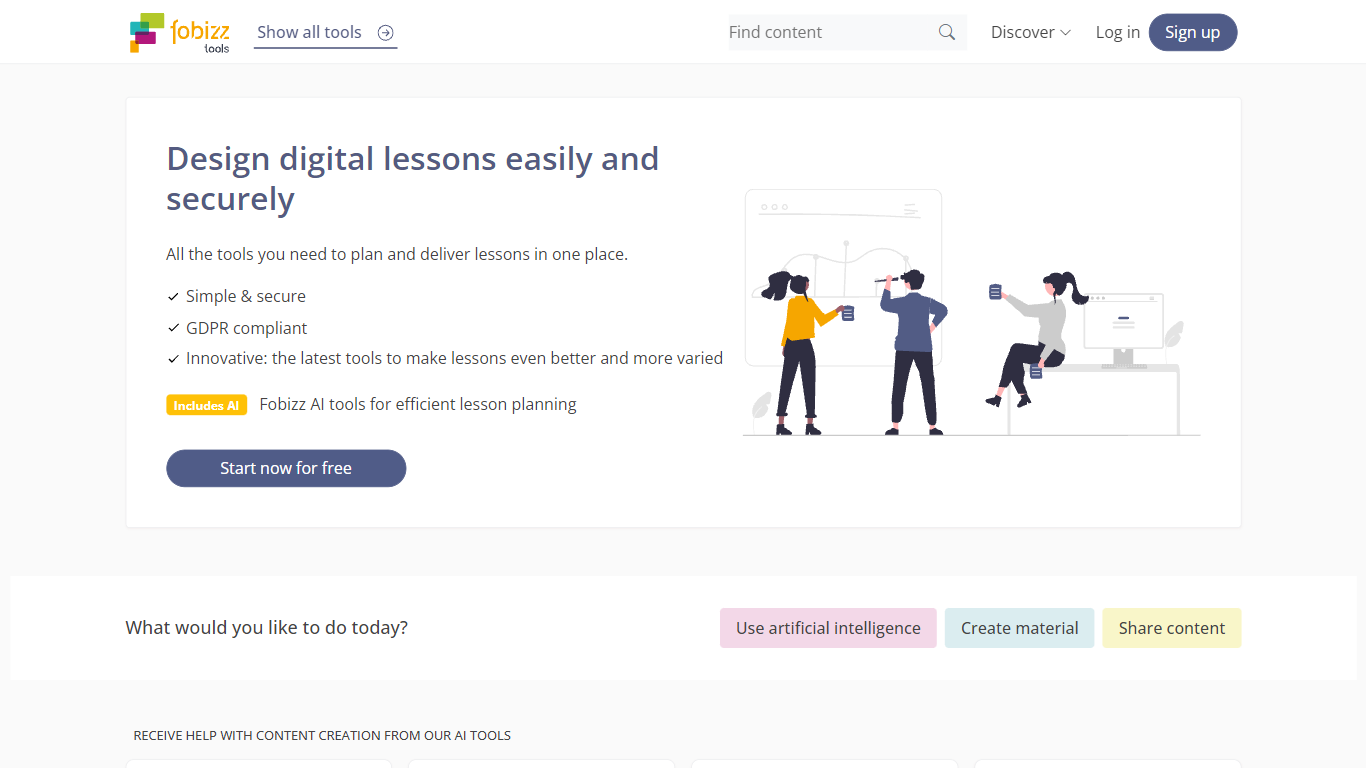The image size is (1366, 768).
Task: Select the Use artificial intelligence filter
Action: (828, 628)
